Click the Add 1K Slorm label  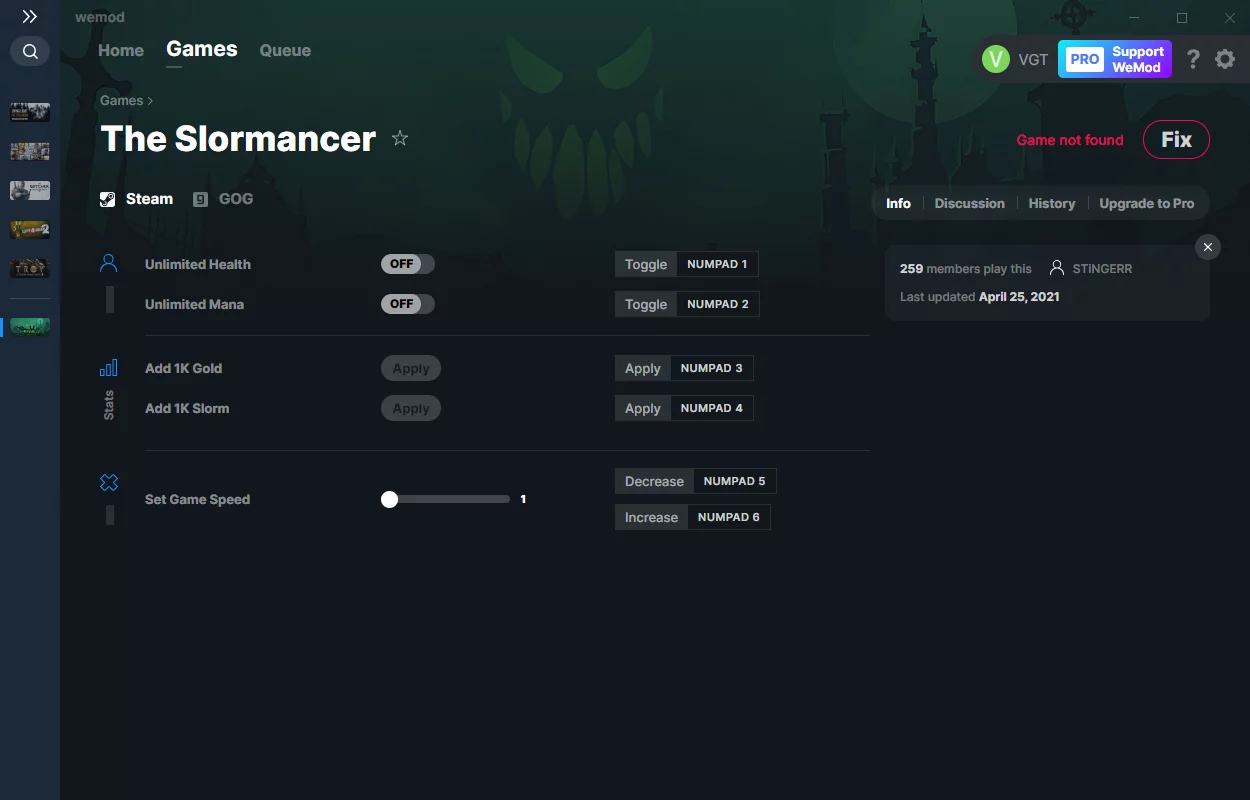point(187,408)
